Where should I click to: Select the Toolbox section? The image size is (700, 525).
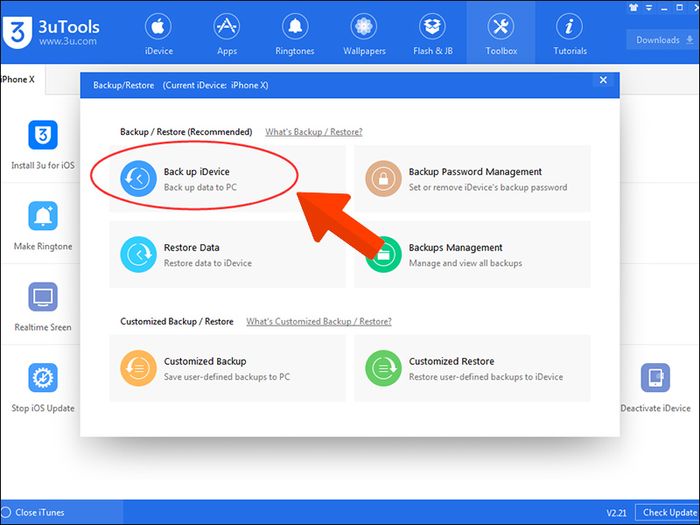(x=501, y=34)
